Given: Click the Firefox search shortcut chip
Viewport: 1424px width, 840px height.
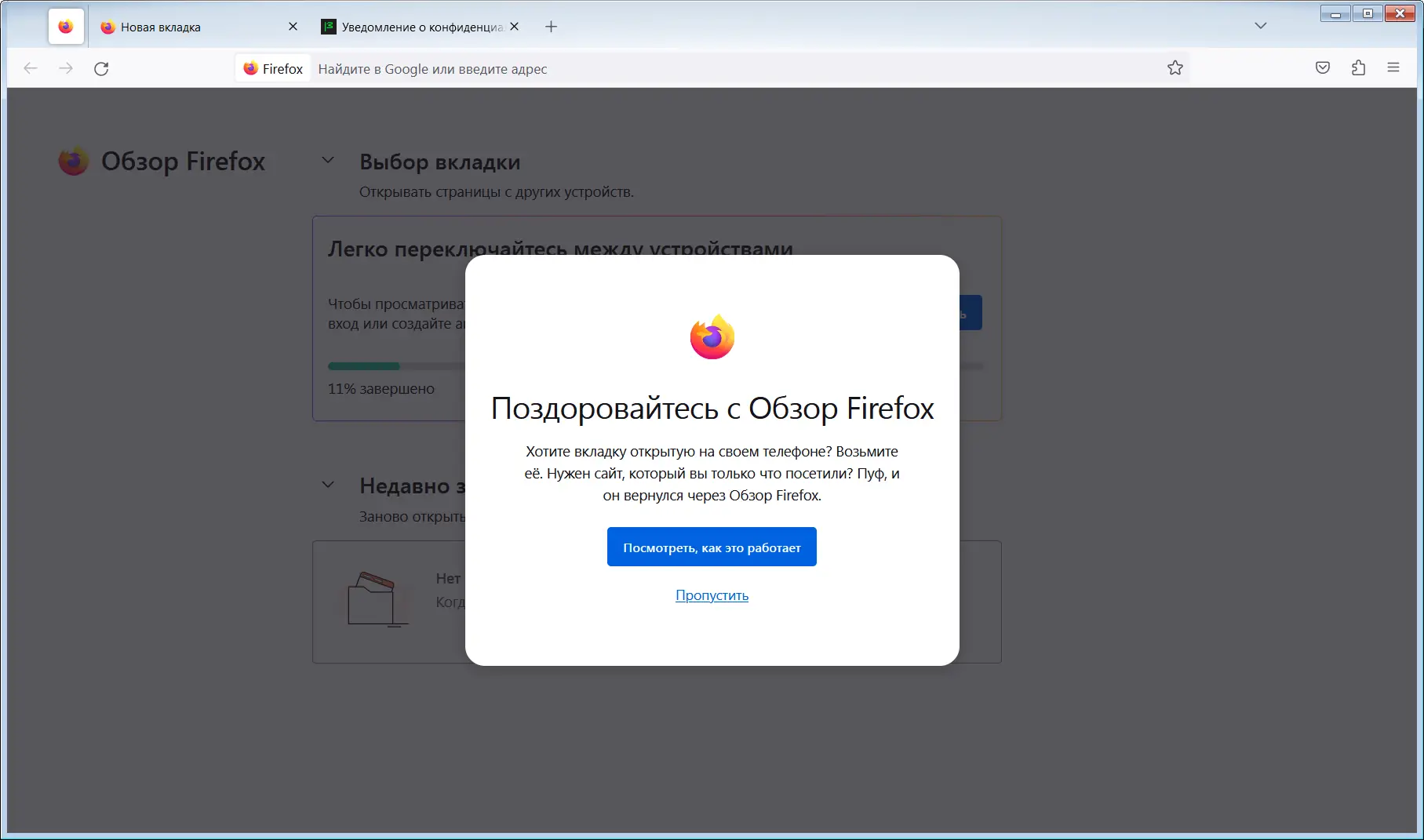Looking at the screenshot, I should (x=272, y=68).
